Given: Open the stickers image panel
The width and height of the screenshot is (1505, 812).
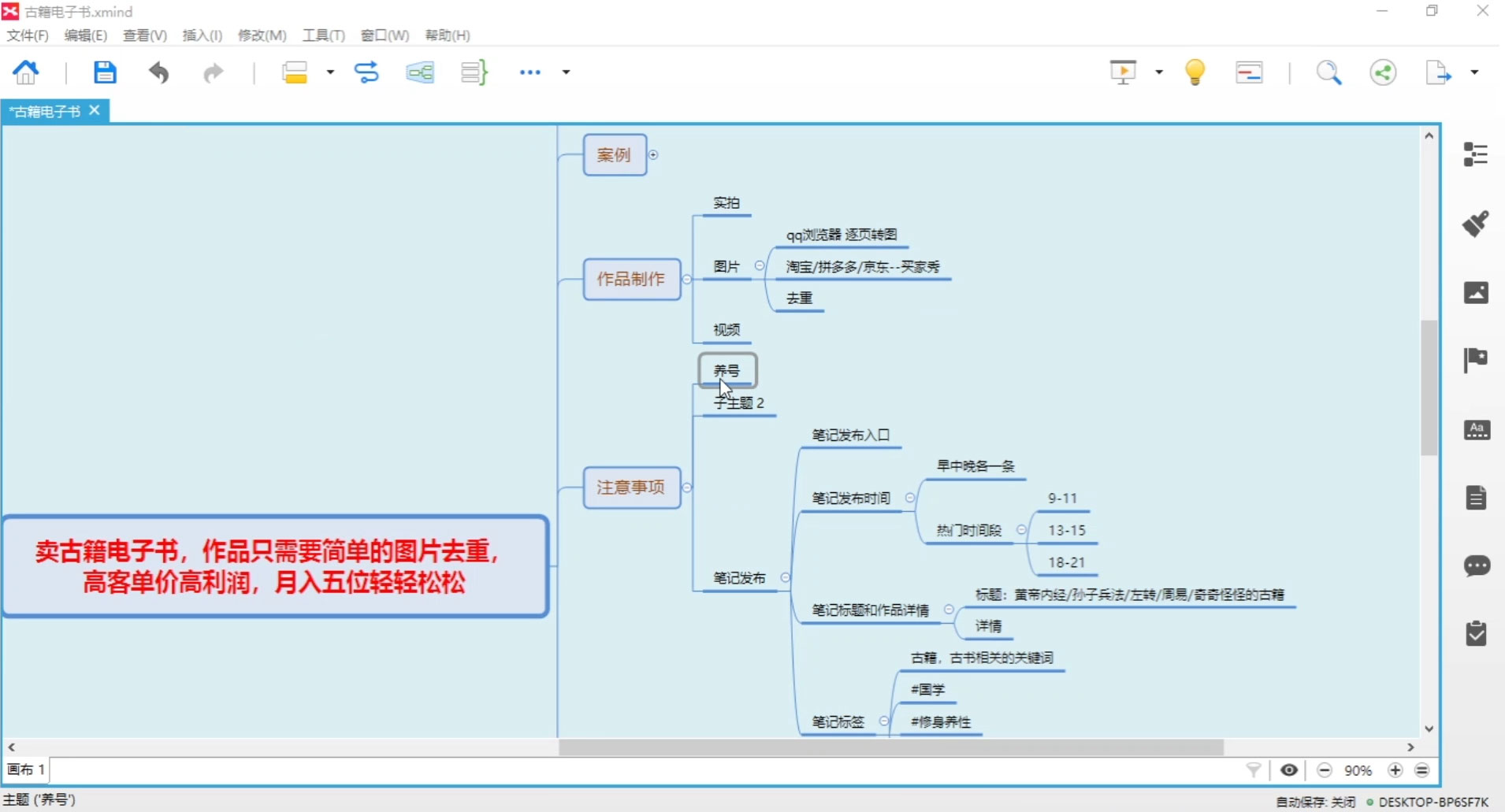Looking at the screenshot, I should pyautogui.click(x=1475, y=292).
